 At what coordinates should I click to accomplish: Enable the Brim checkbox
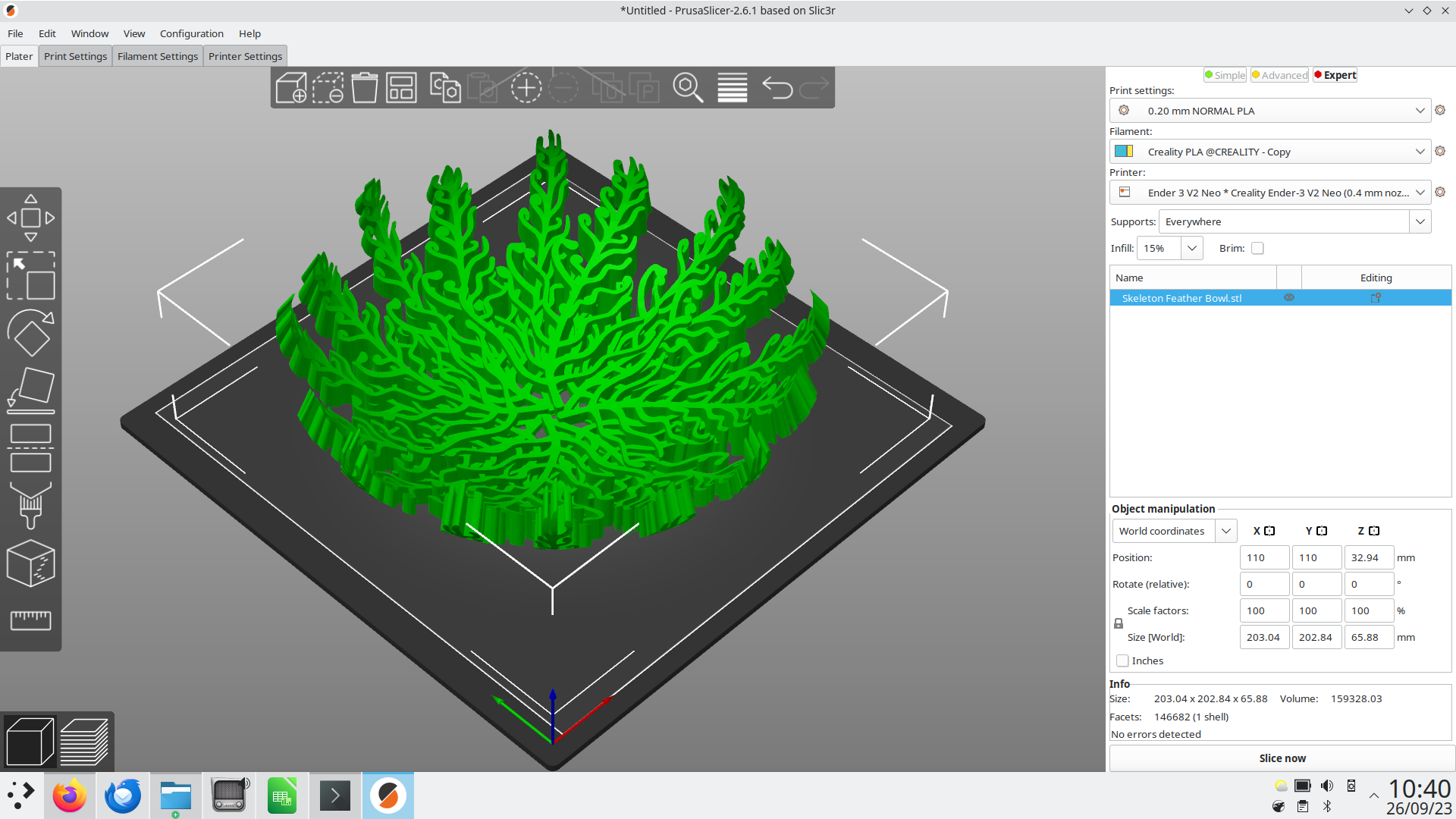(x=1257, y=248)
